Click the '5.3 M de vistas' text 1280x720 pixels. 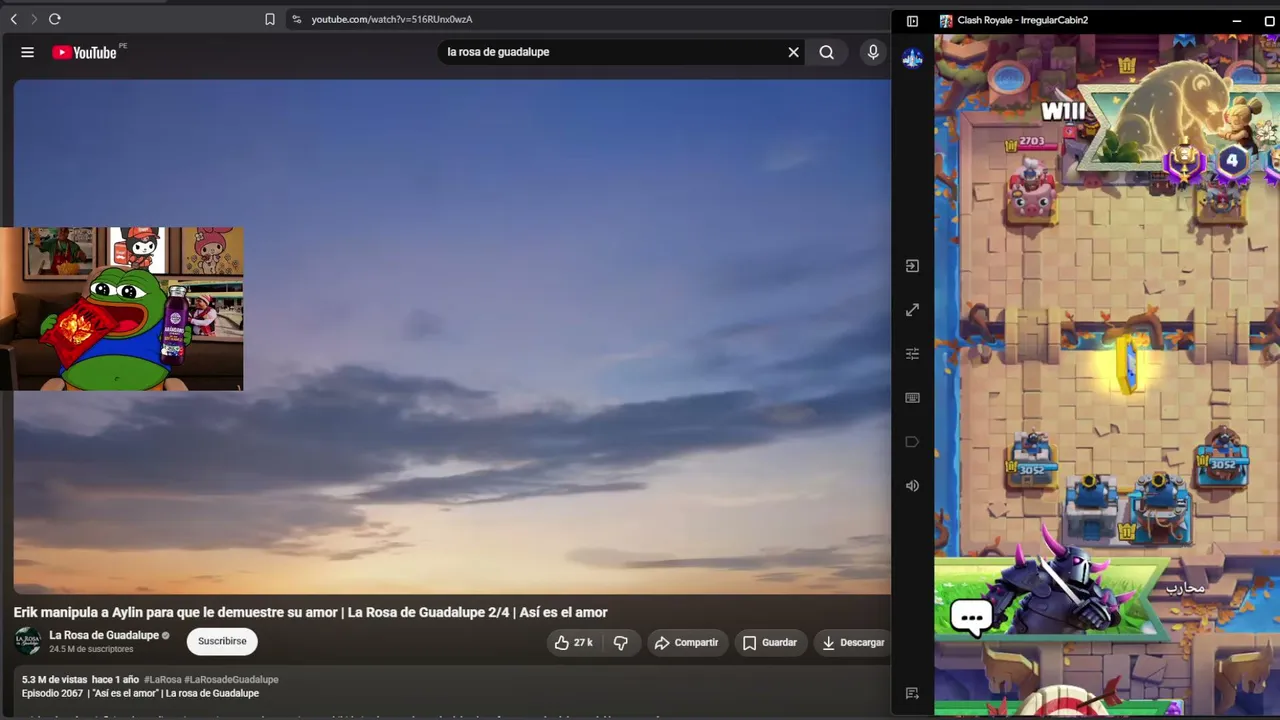pyautogui.click(x=54, y=680)
